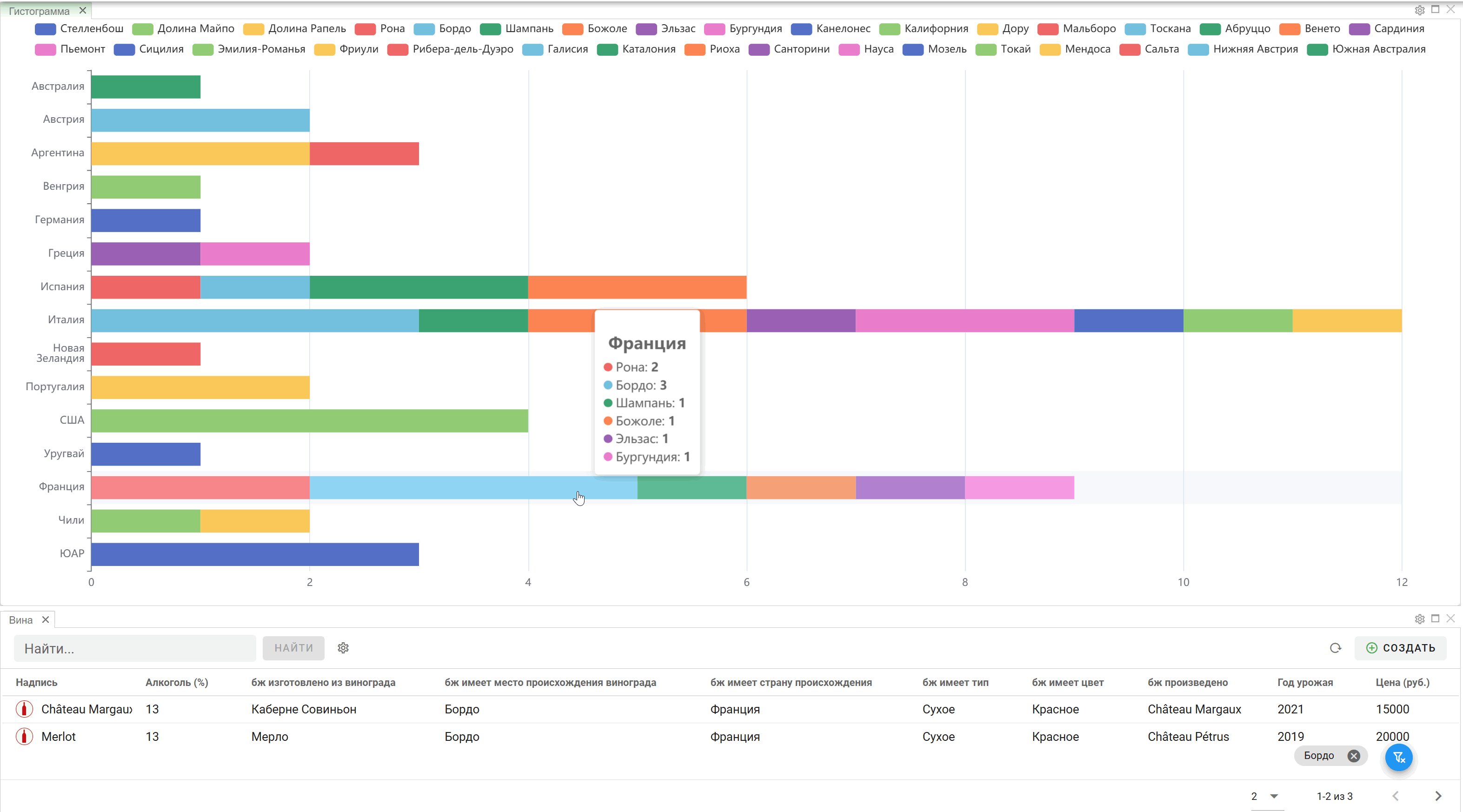
Task: Sort by Год урожая column header
Action: click(1304, 682)
